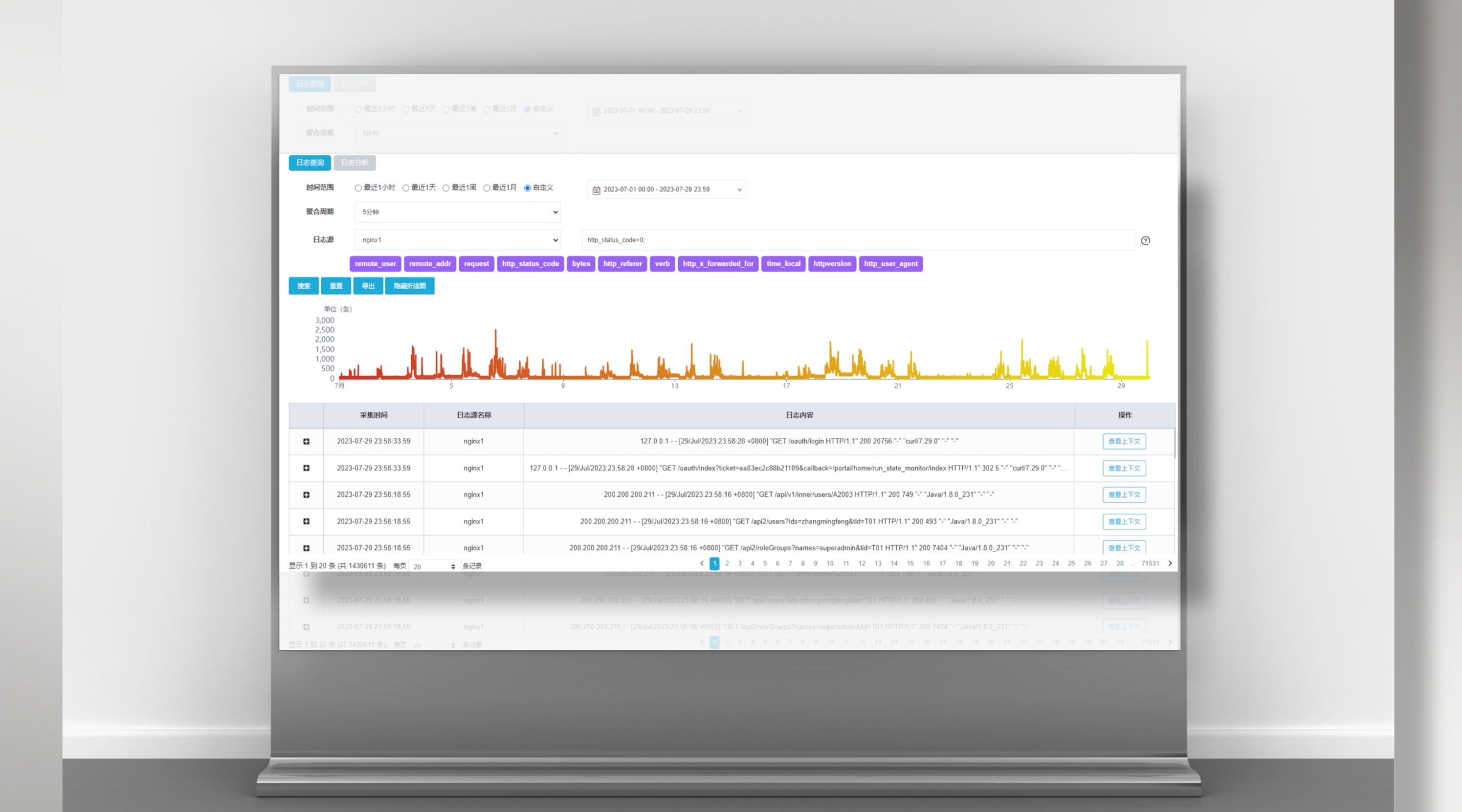Viewport: 1462px width, 812px height.
Task: Expand the second log row plus icon
Action: [x=306, y=468]
